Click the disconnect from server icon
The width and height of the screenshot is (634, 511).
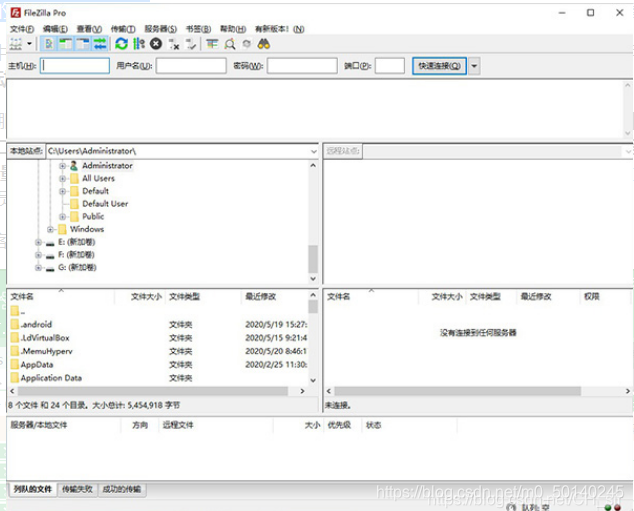click(x=174, y=44)
